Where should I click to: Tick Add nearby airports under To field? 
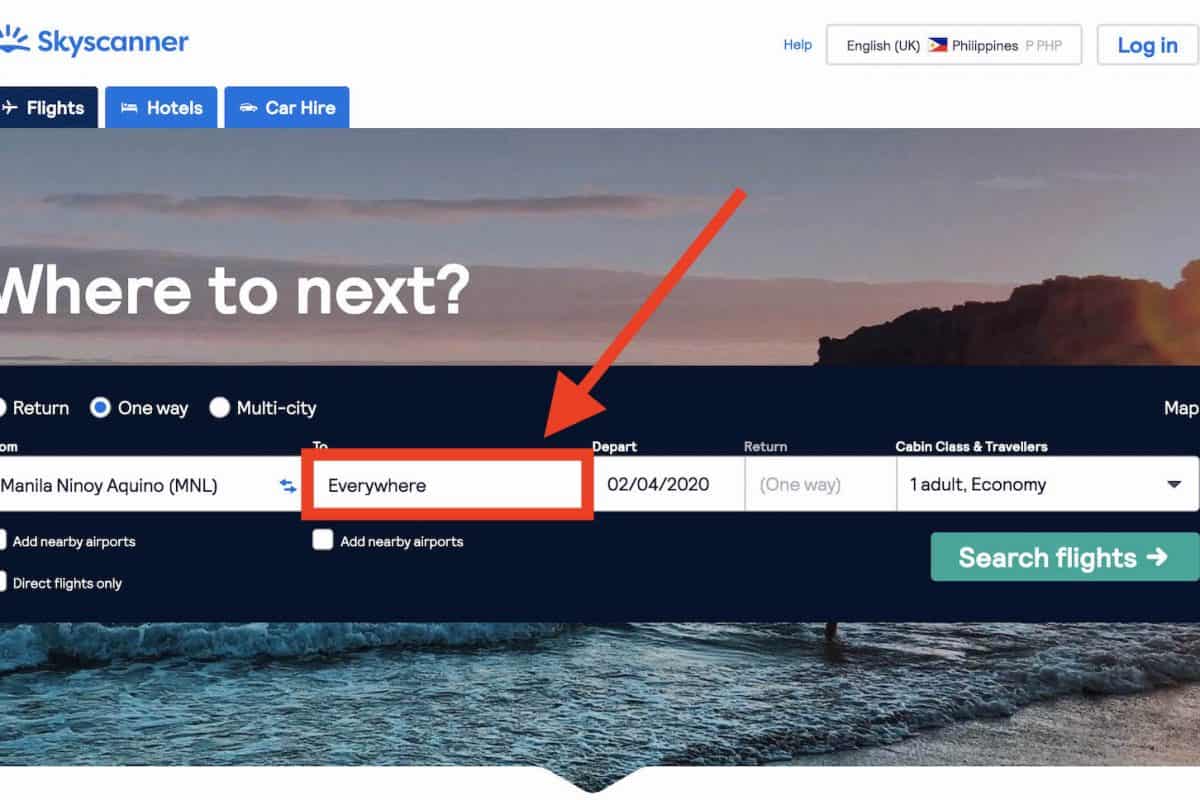323,541
